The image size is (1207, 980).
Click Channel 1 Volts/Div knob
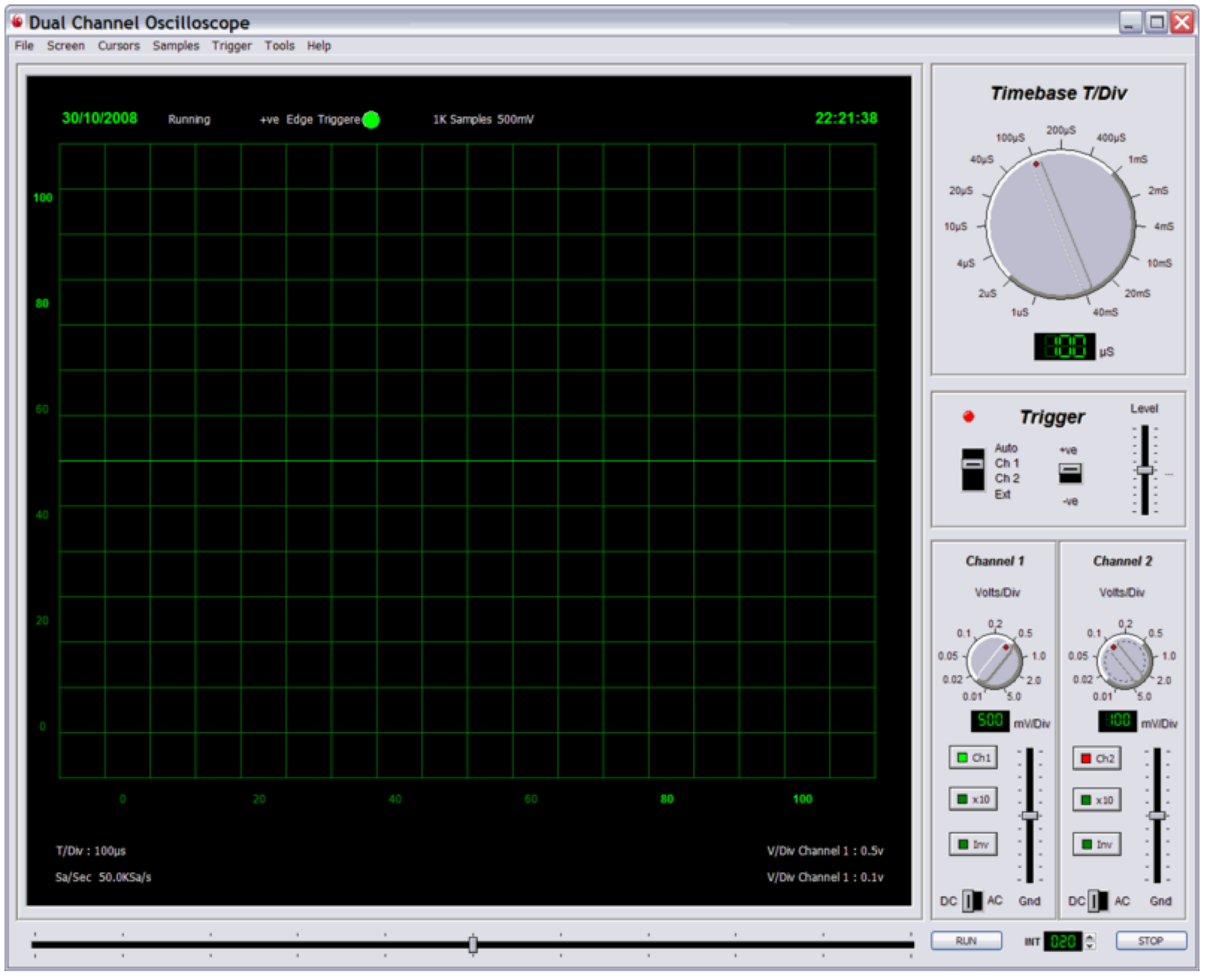point(995,661)
